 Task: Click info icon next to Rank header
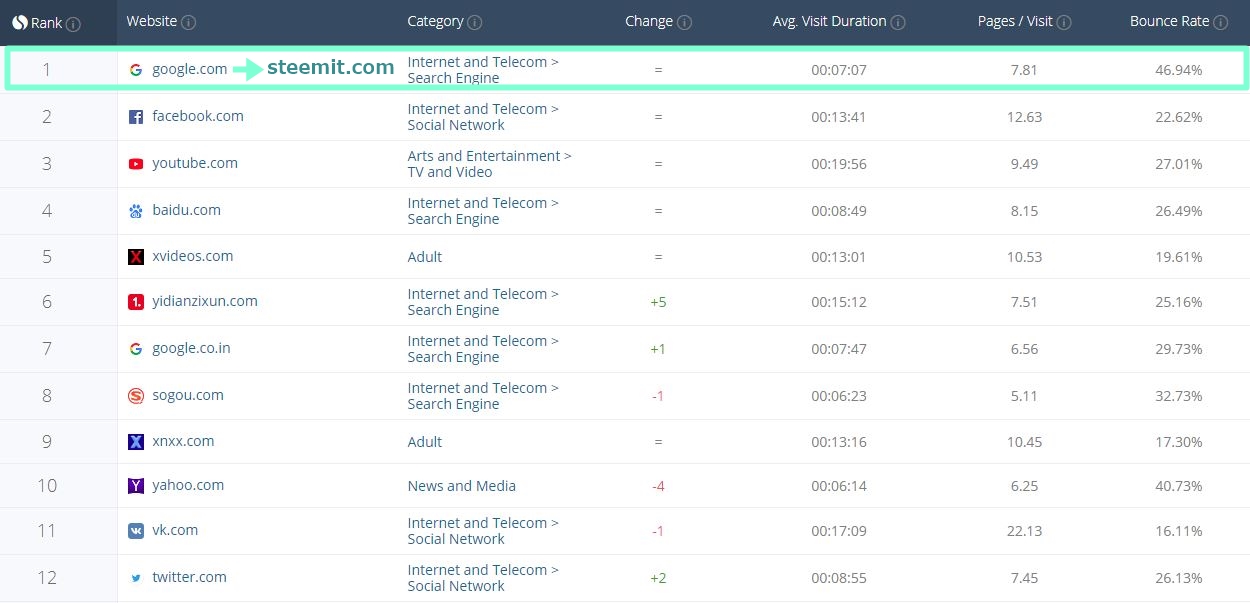(74, 23)
